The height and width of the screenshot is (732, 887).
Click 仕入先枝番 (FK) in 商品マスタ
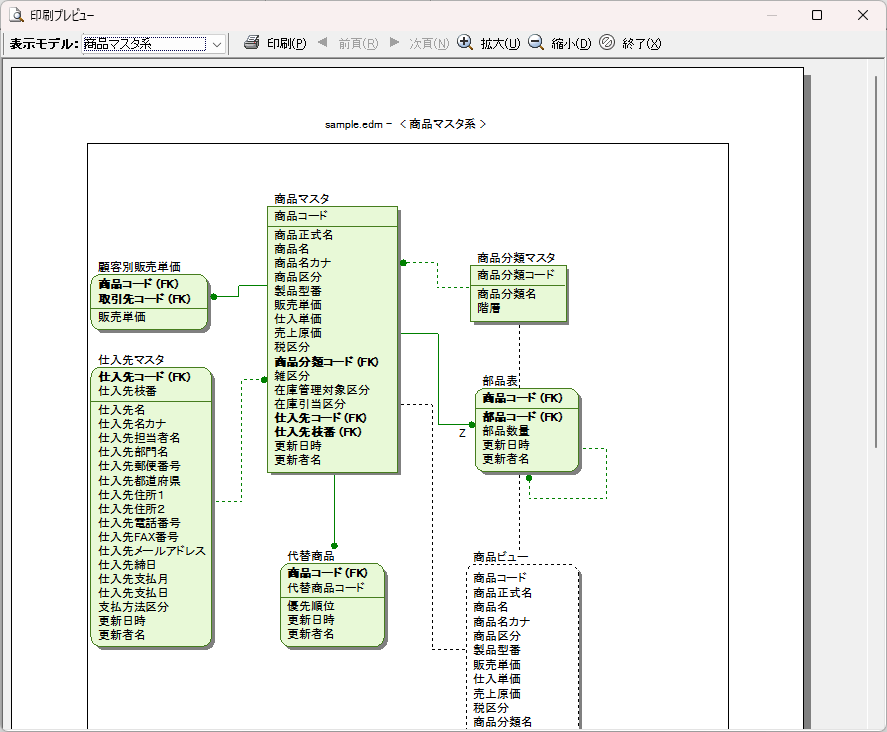pyautogui.click(x=318, y=432)
